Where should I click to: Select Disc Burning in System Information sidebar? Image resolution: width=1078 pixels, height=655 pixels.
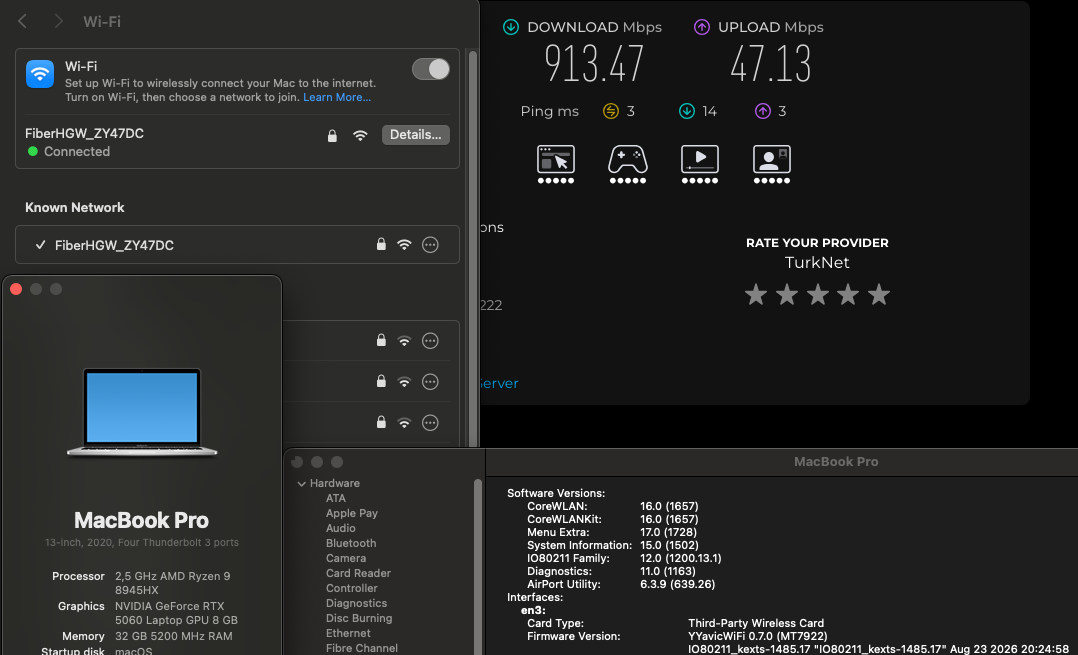click(359, 619)
